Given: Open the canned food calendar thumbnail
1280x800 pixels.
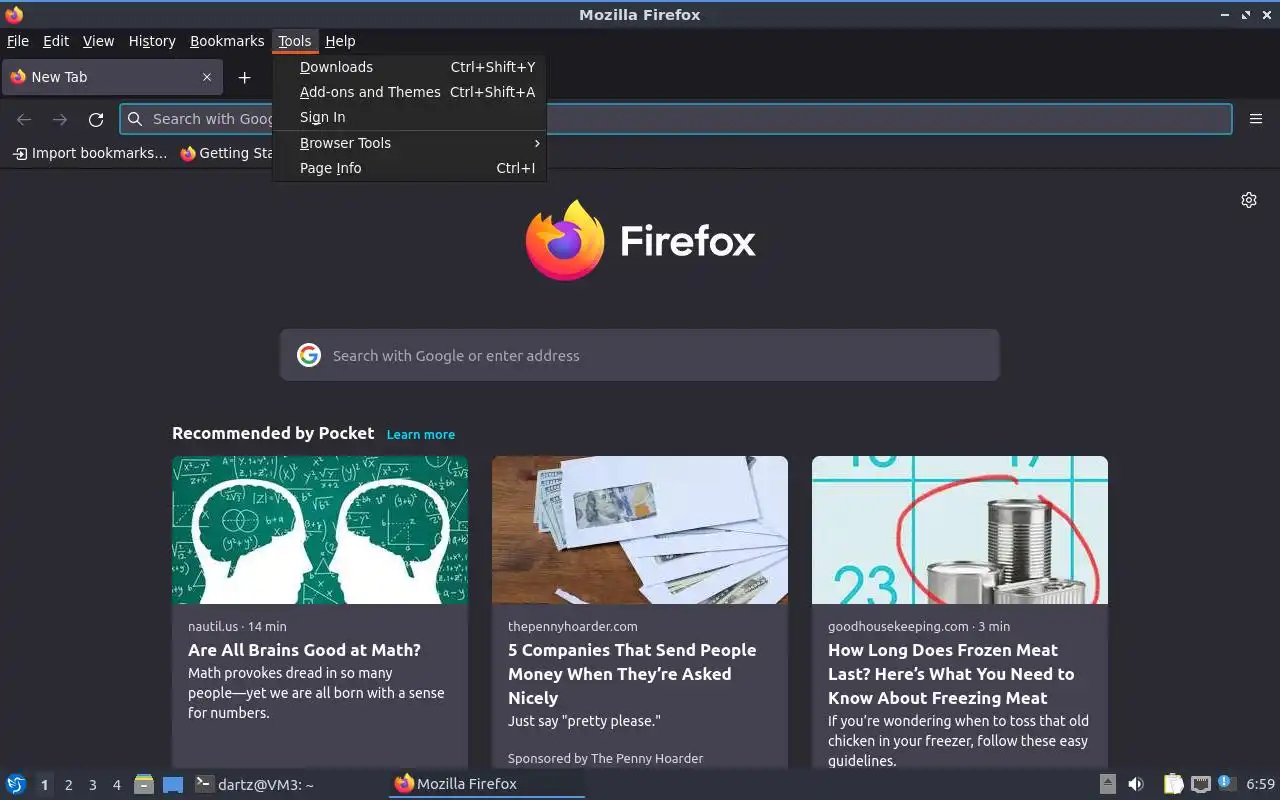Looking at the screenshot, I should click(960, 530).
